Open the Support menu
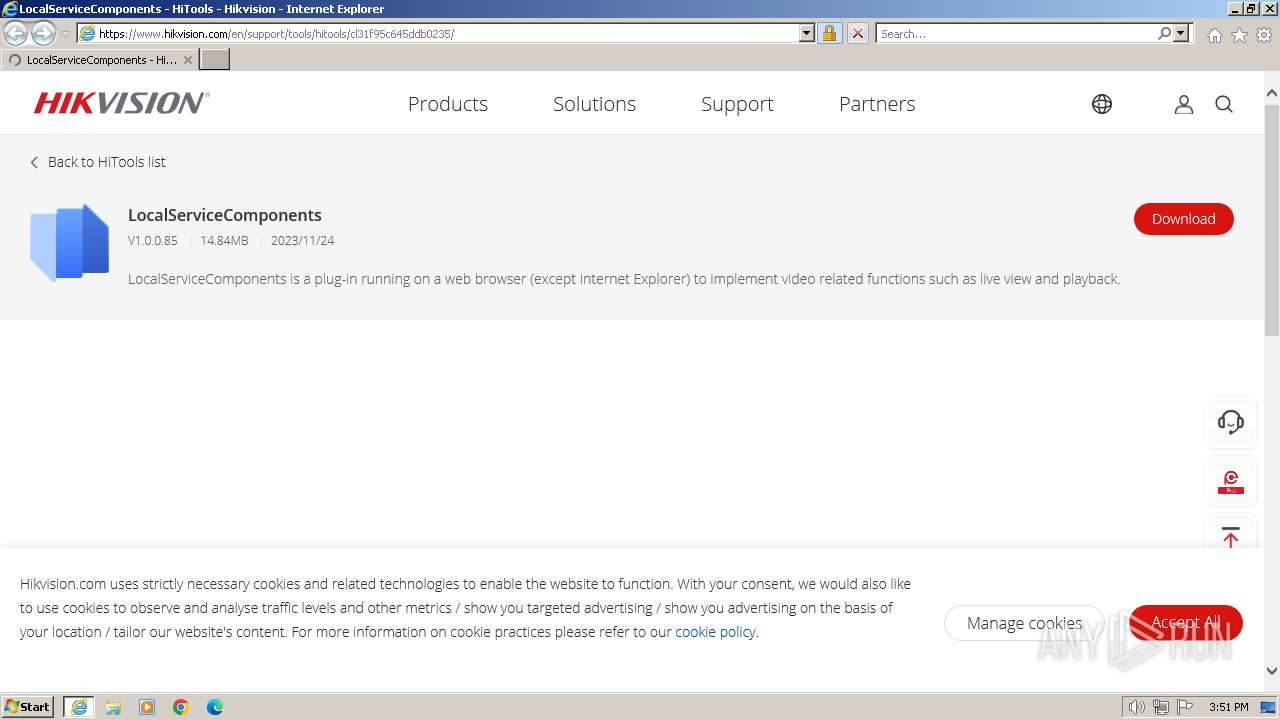 (x=737, y=104)
